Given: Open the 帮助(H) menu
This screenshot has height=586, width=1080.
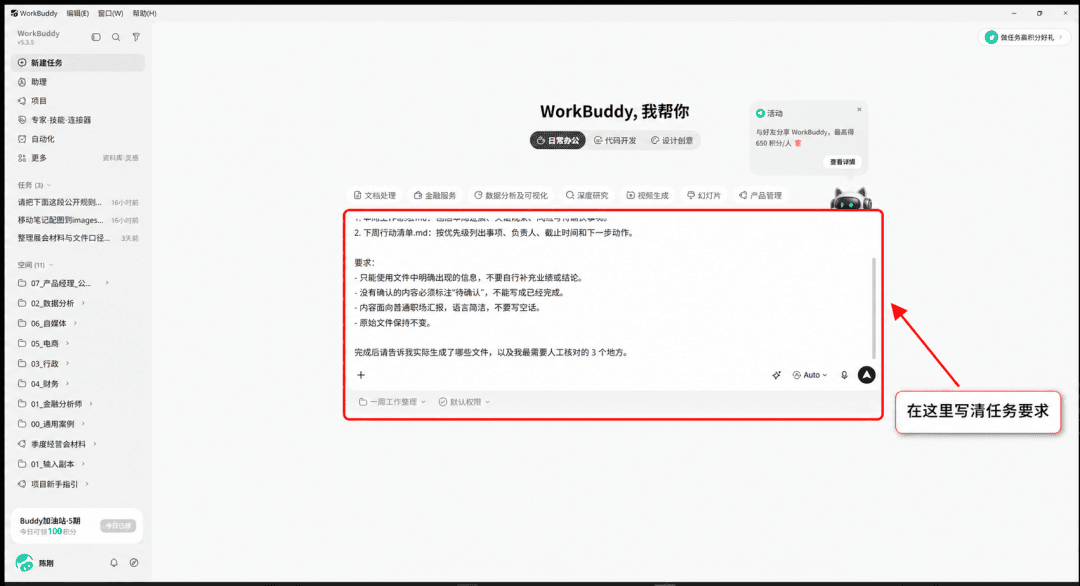Looking at the screenshot, I should click(144, 13).
